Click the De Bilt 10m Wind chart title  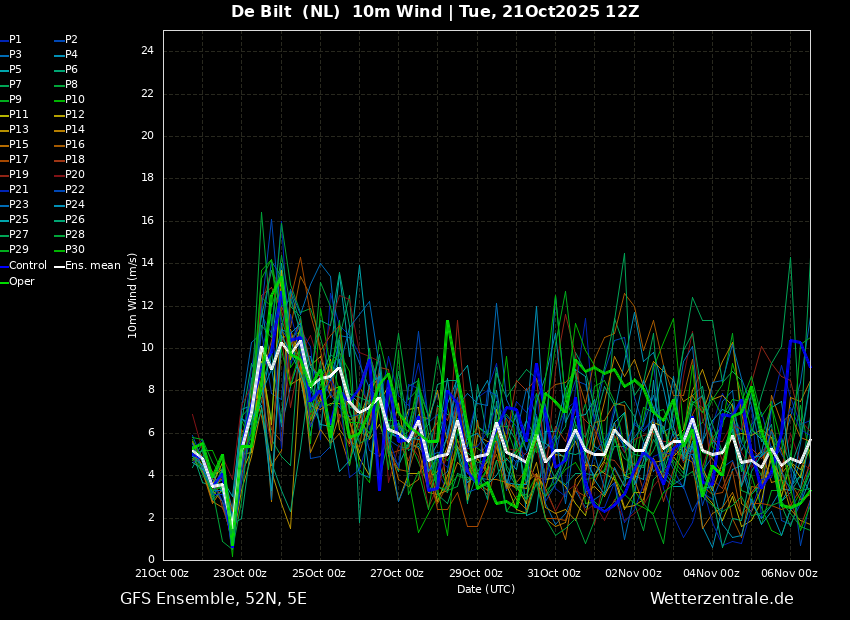click(435, 12)
